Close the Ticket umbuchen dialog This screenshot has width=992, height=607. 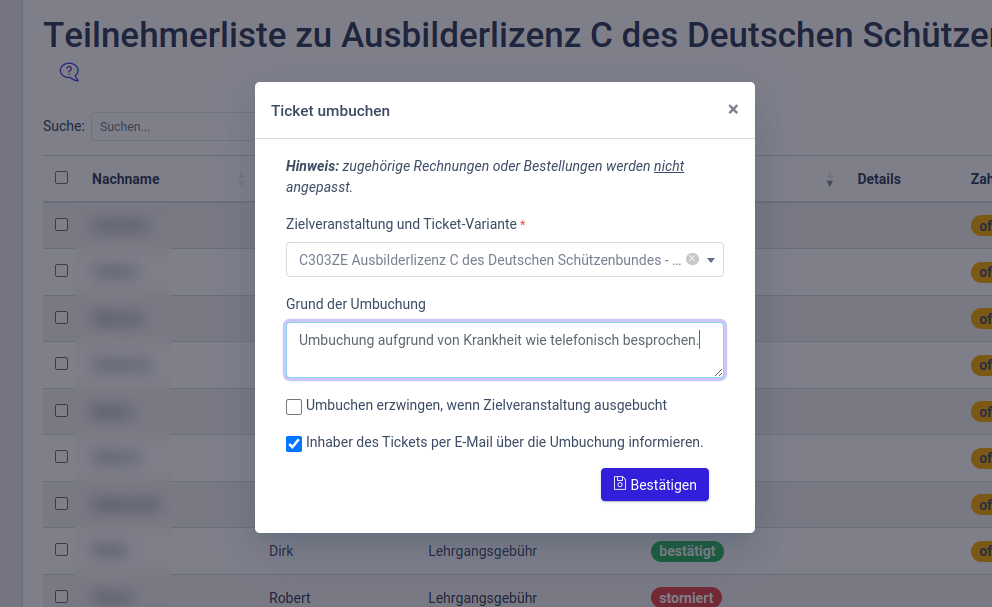coord(733,110)
